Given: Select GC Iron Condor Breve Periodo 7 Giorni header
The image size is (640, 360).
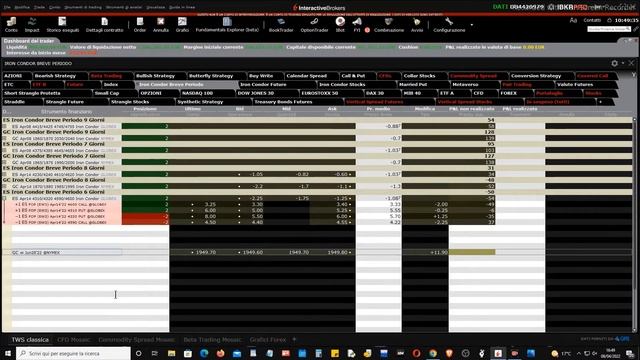Looking at the screenshot, I should [x=54, y=156].
